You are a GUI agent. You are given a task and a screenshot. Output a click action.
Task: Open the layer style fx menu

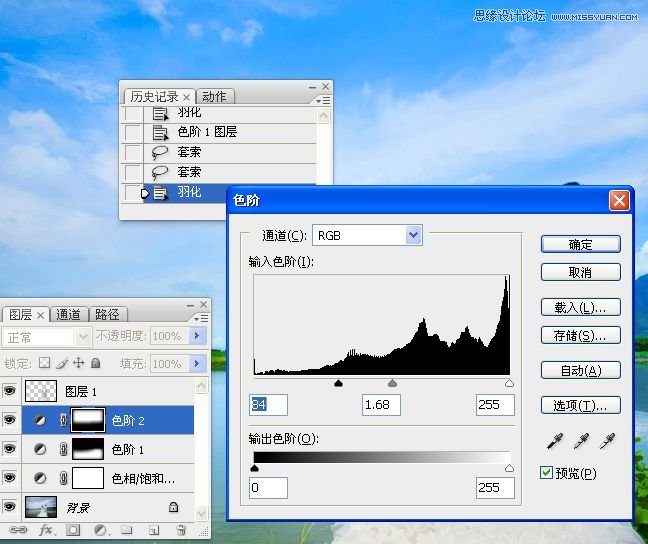coord(45,530)
